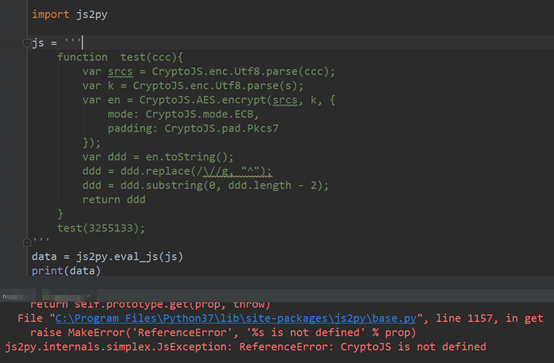This screenshot has height=363, width=554.
Task: Place cursor in print(data) call
Action: tap(66, 271)
